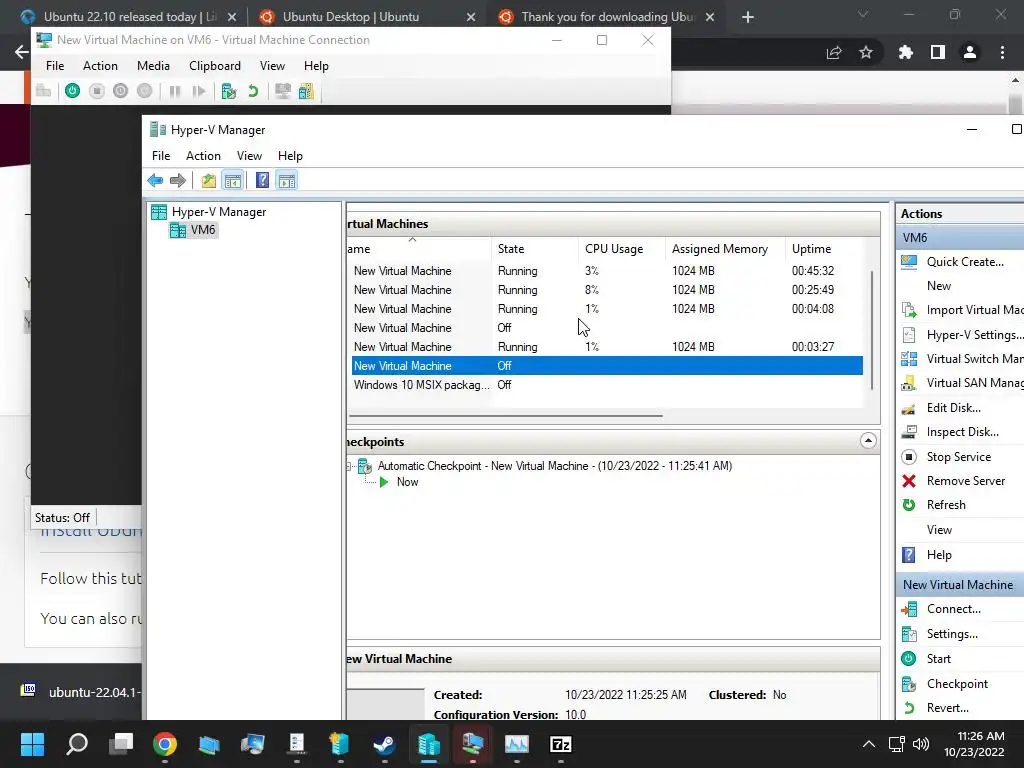Click Settings... under New Virtual Machine actions
Screen dimensions: 1024x768
pos(952,634)
